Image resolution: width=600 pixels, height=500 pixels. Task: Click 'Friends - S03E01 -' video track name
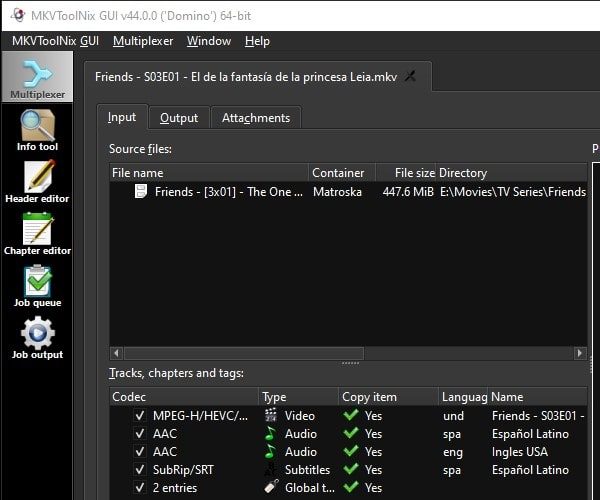click(x=538, y=415)
